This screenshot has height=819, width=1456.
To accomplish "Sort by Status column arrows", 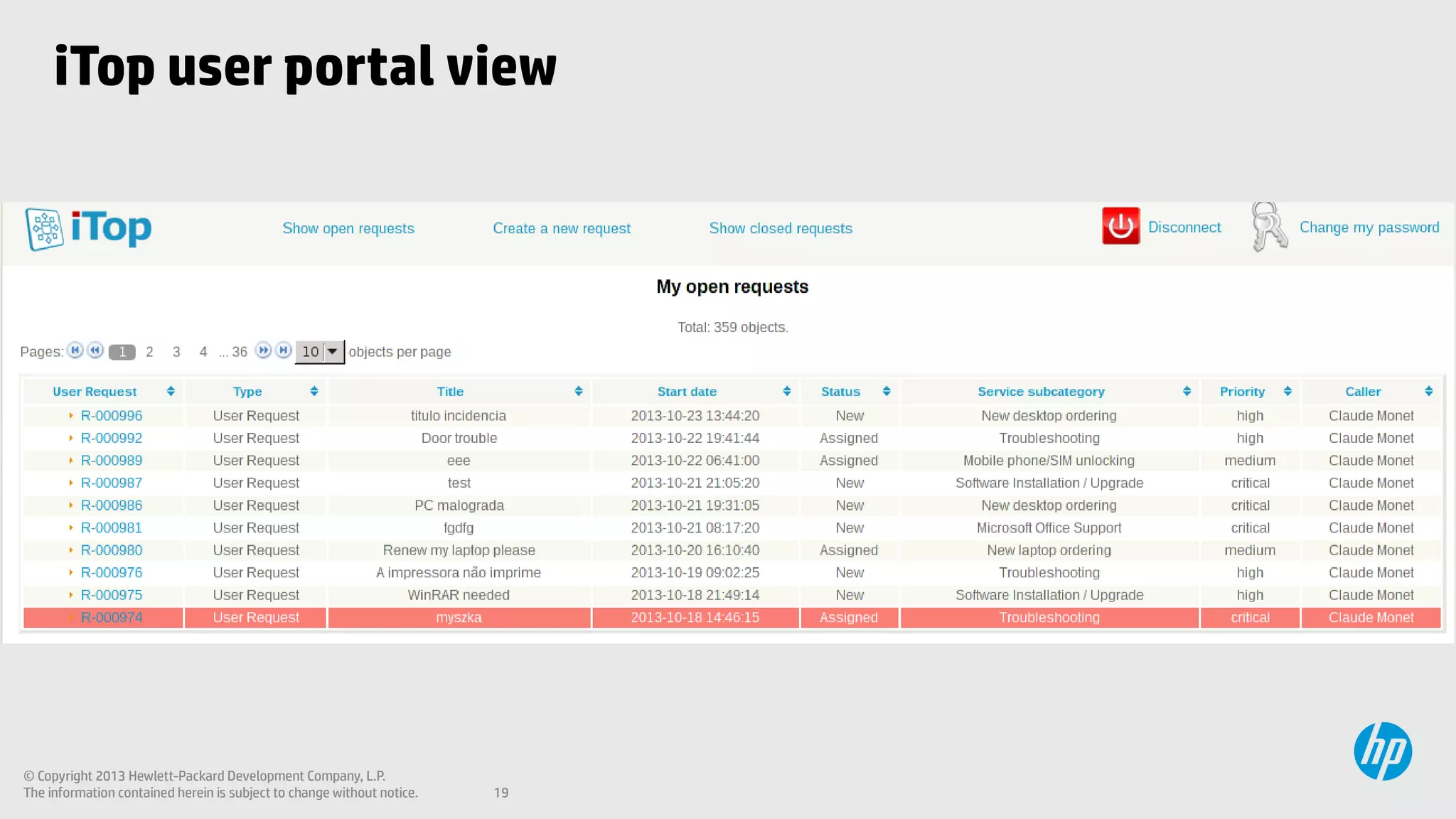I will coord(887,392).
